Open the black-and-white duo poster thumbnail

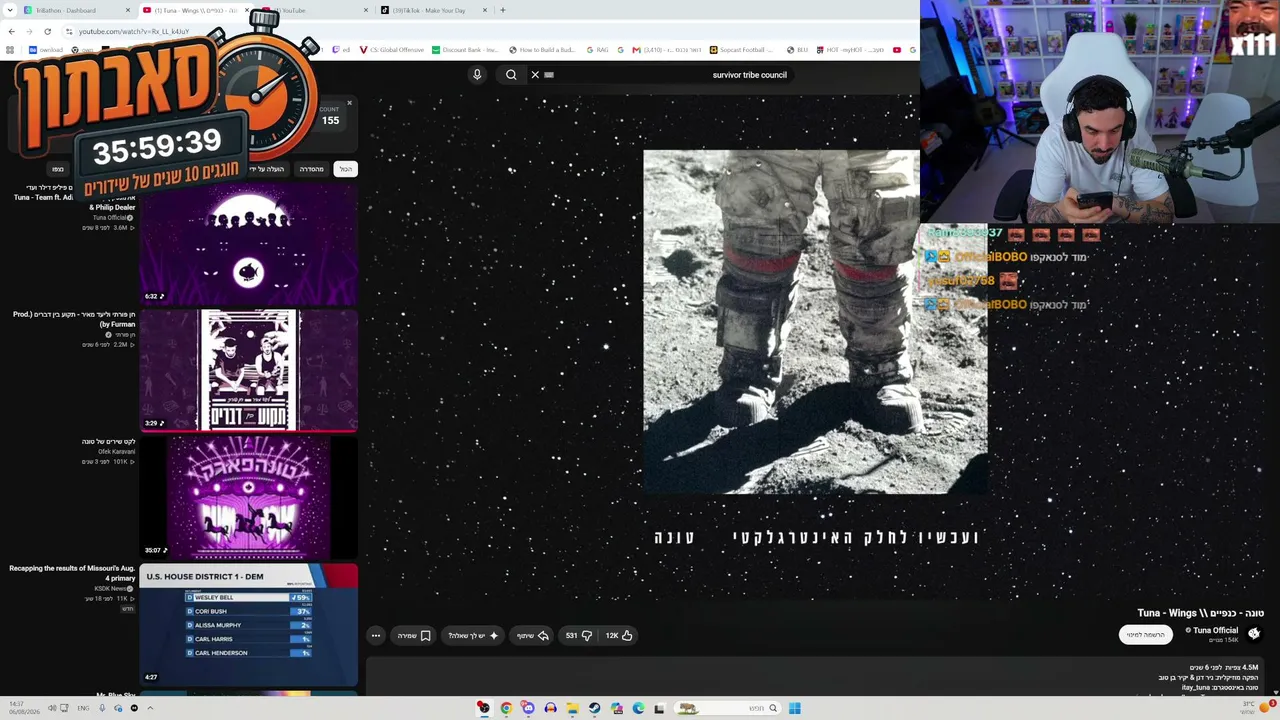pyautogui.click(x=249, y=370)
